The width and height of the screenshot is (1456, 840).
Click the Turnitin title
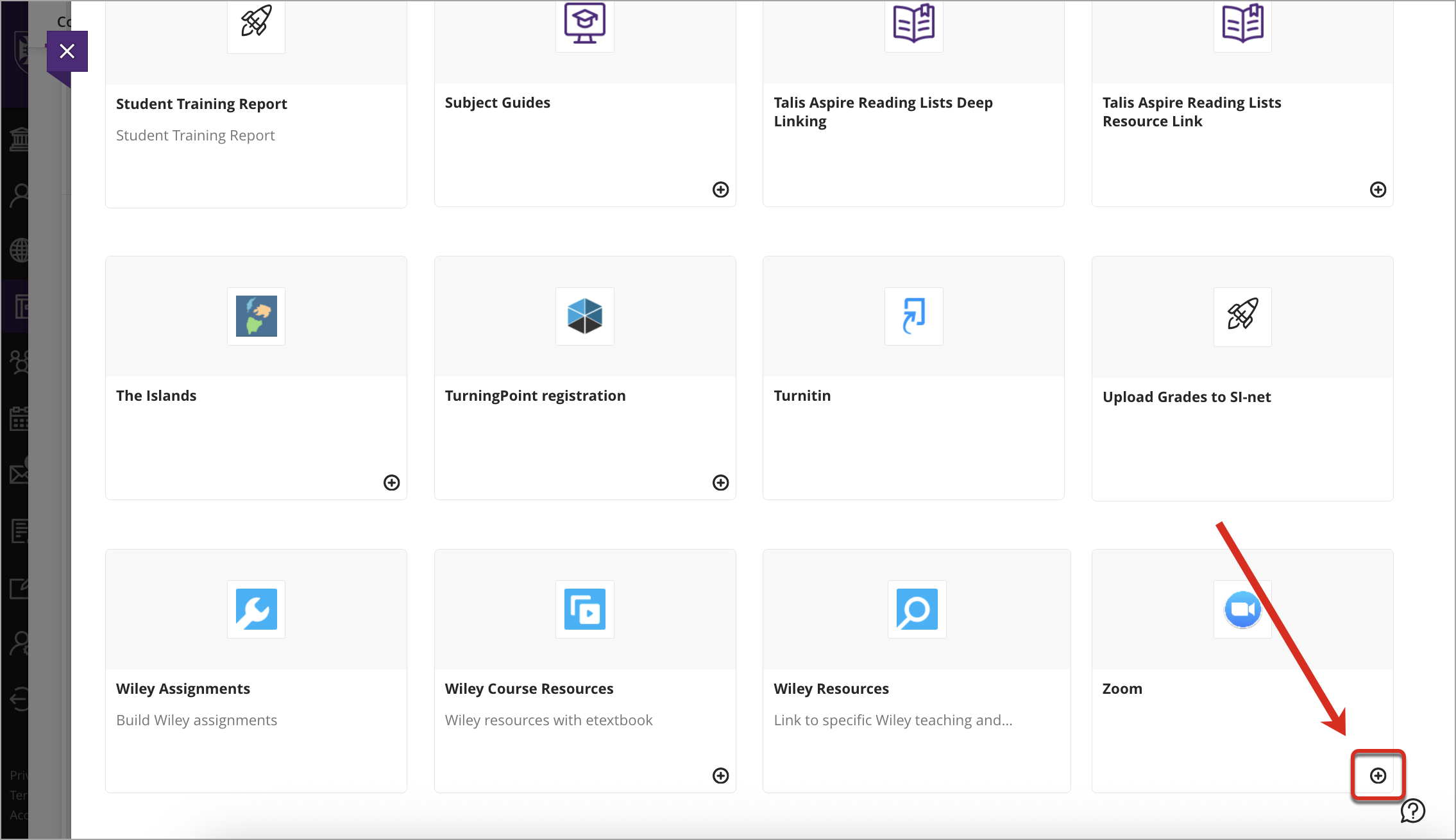point(802,396)
